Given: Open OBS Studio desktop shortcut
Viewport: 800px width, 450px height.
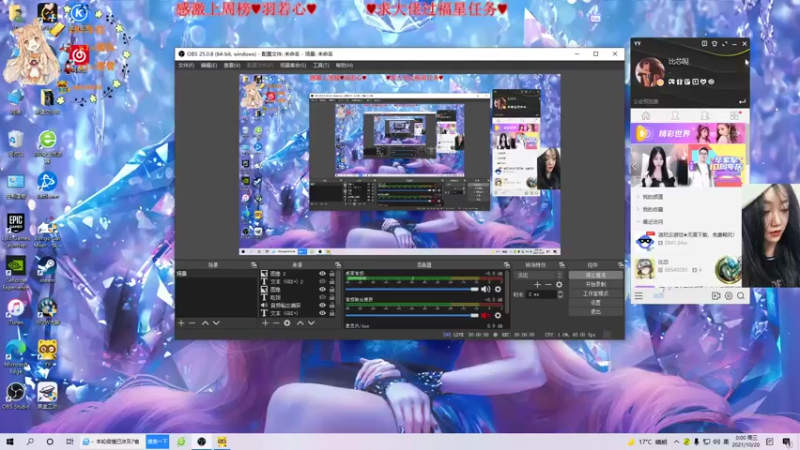Looking at the screenshot, I should click(16, 396).
